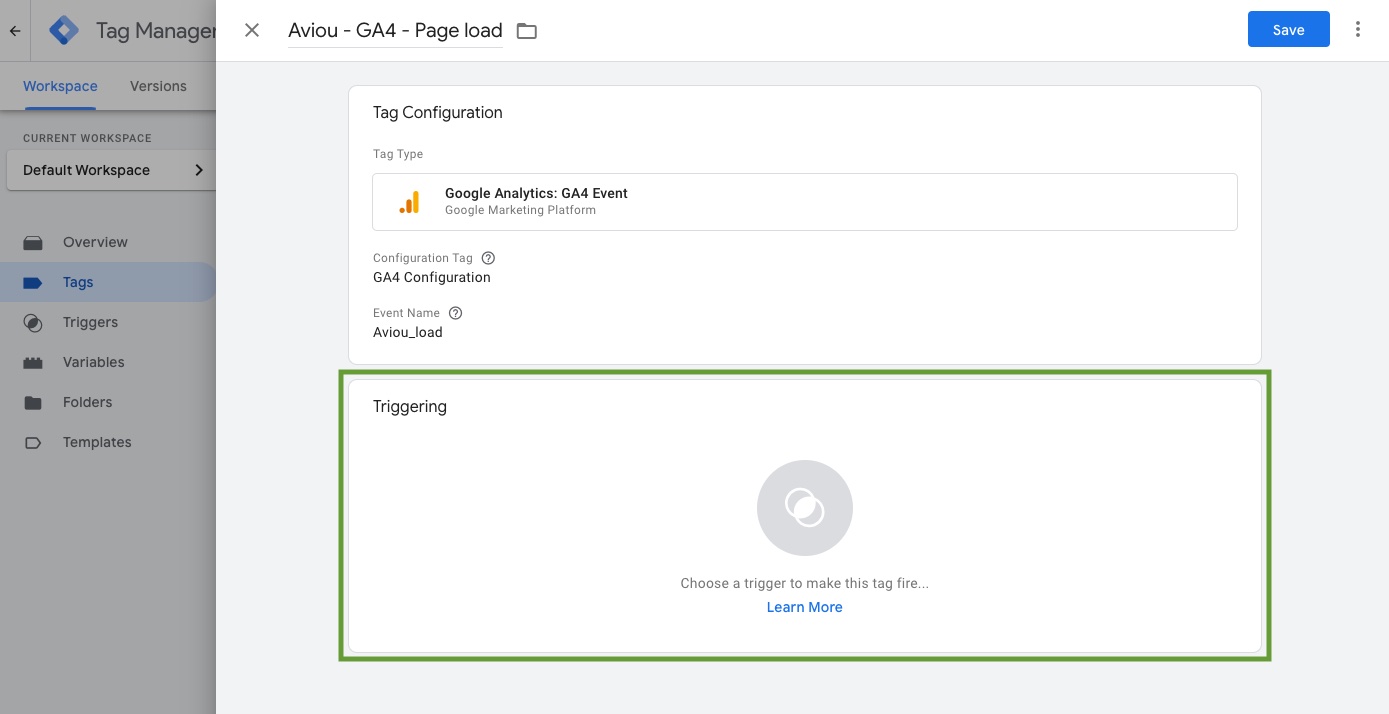Click the Tags label icon in sidebar
1389x714 pixels.
pos(33,283)
